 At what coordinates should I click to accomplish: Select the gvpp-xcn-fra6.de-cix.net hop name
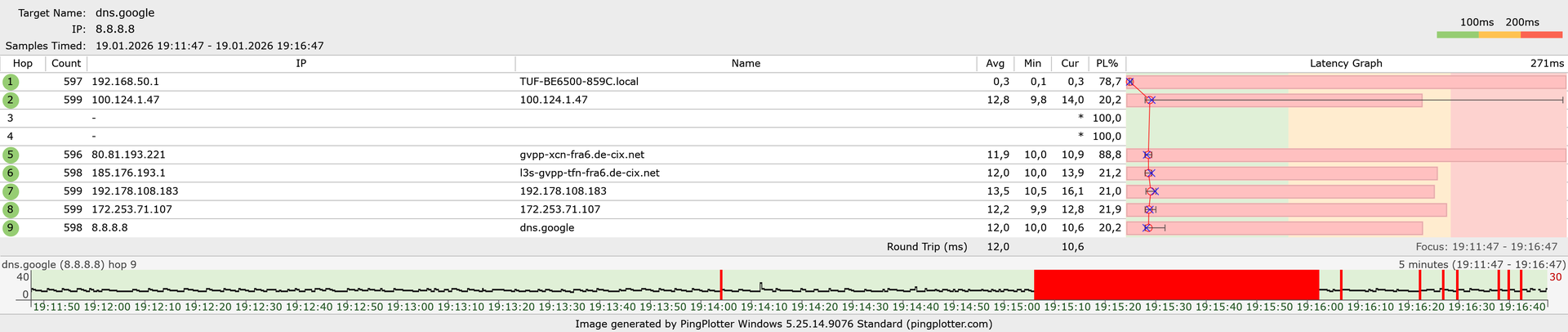click(x=581, y=155)
